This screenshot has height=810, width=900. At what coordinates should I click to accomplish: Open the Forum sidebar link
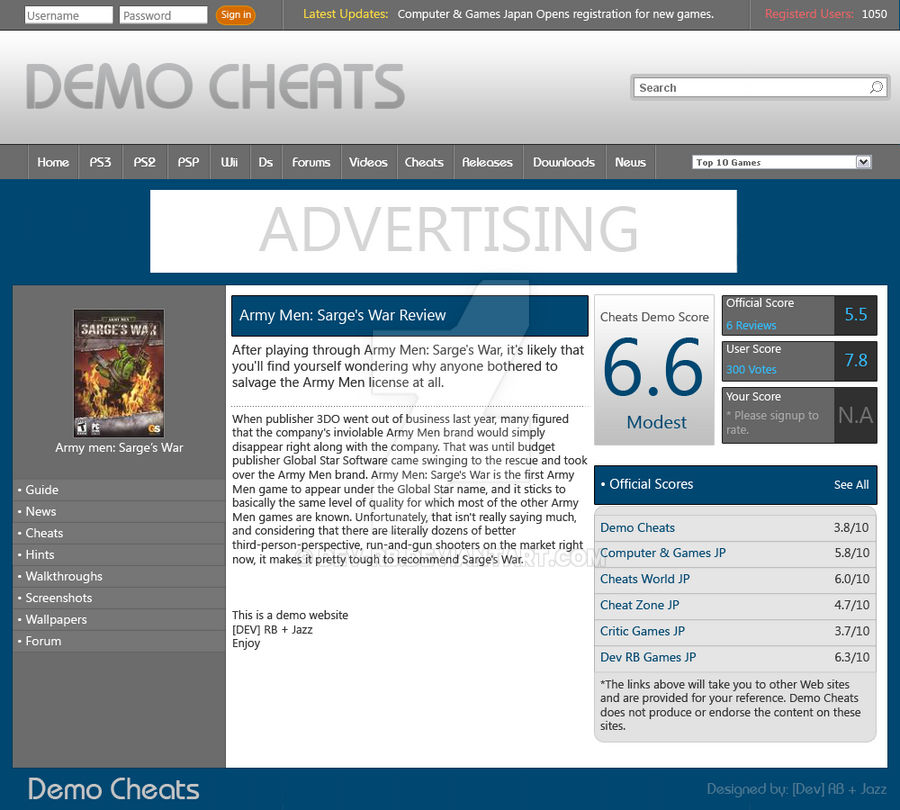coord(119,641)
